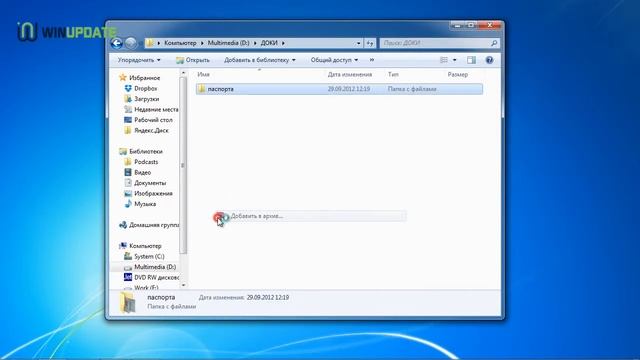Click the forward navigation arrow
Screen dimensions: 640x360
[x=131, y=43]
